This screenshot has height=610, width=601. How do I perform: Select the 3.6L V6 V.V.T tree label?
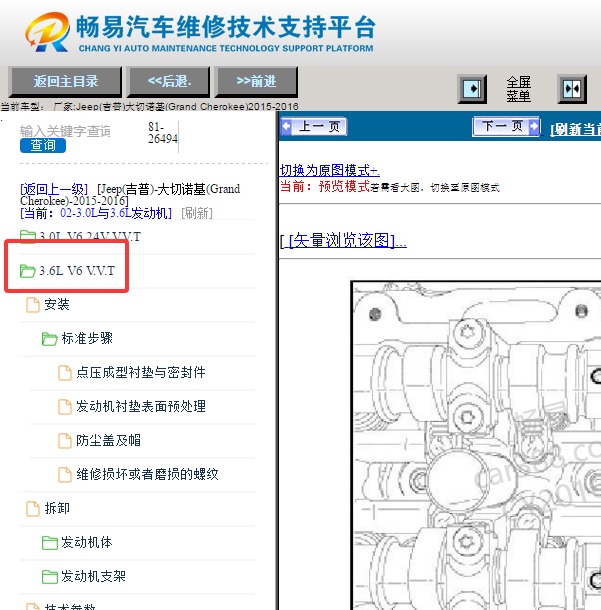tap(77, 271)
